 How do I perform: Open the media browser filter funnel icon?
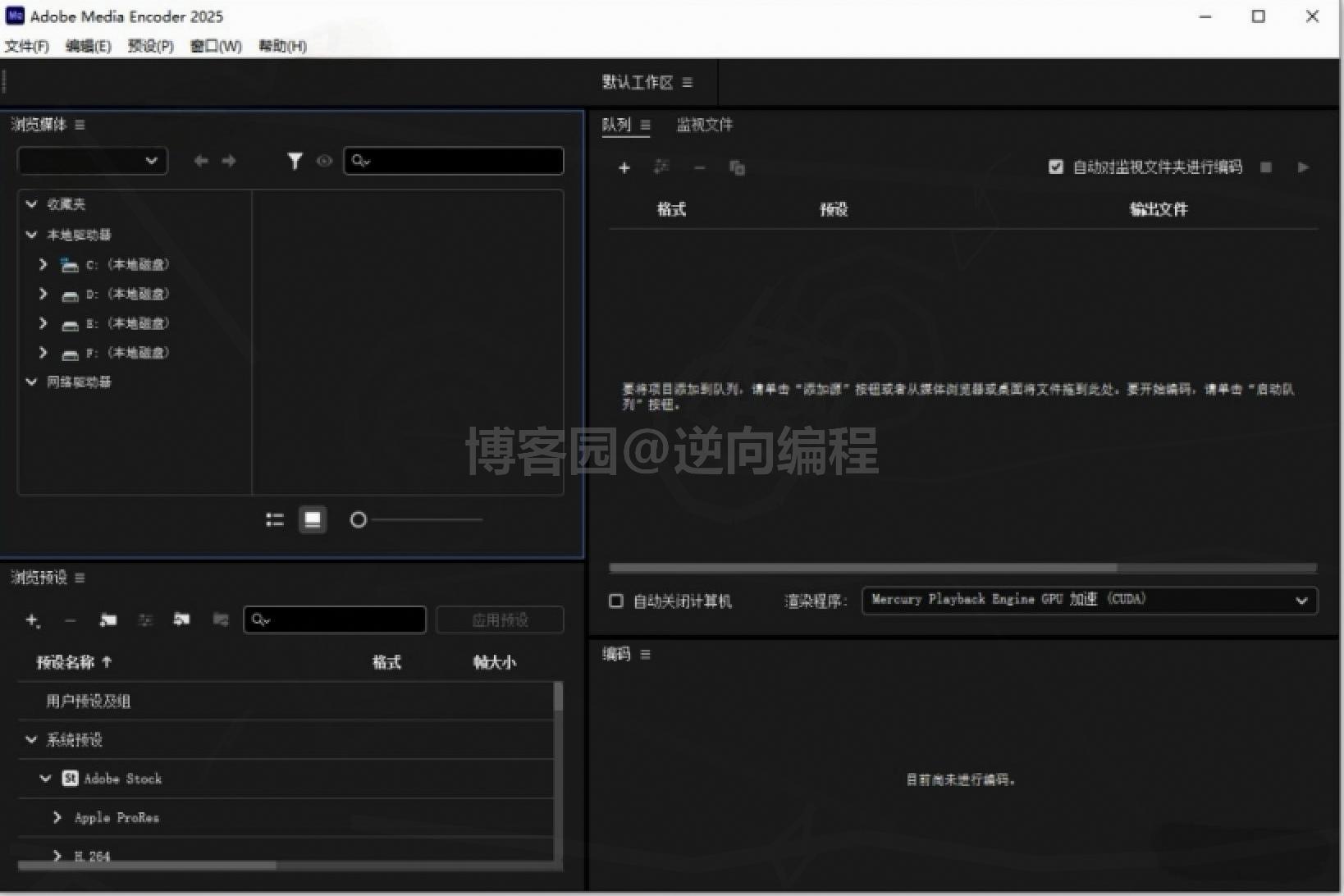click(295, 161)
